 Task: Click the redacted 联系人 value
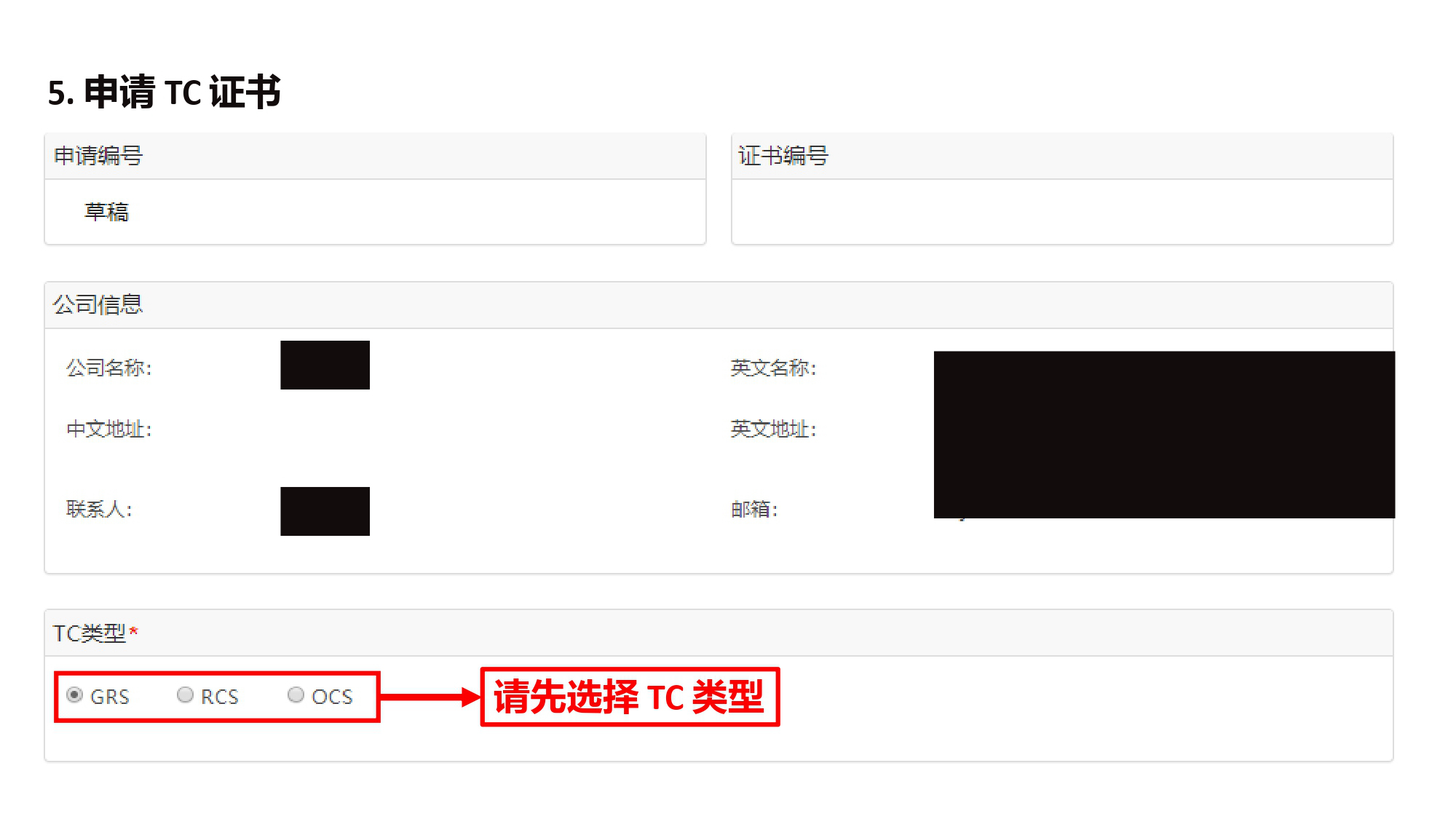[325, 511]
